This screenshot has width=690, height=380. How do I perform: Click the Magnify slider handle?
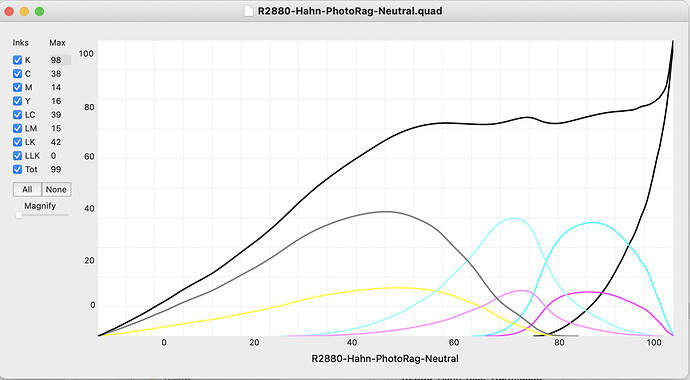pyautogui.click(x=18, y=215)
